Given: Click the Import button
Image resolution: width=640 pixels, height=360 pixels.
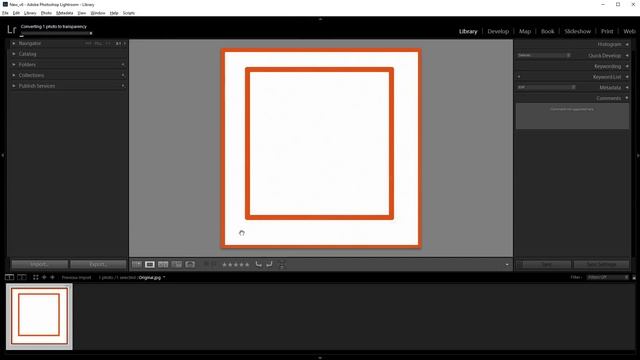Looking at the screenshot, I should [x=40, y=264].
